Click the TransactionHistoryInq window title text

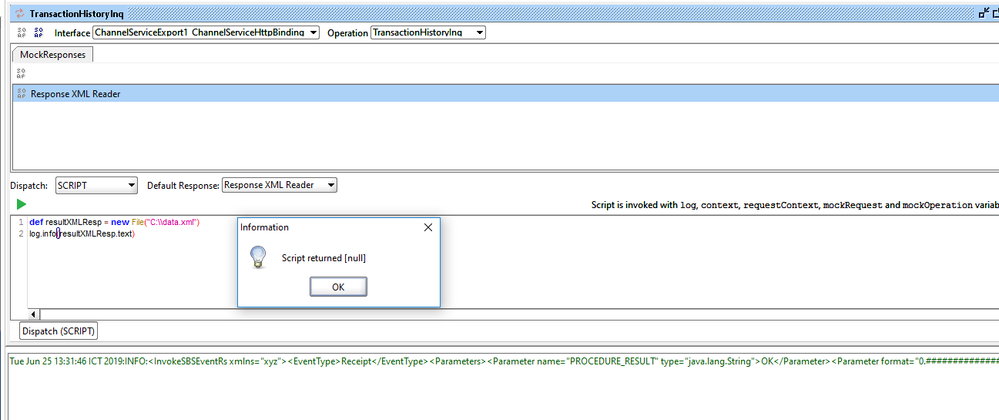[77, 13]
